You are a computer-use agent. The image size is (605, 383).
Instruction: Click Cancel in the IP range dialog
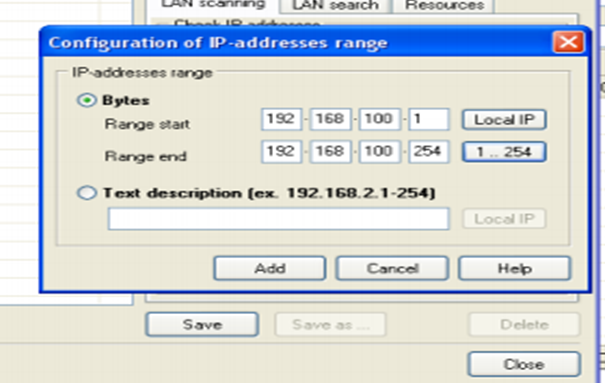[392, 268]
